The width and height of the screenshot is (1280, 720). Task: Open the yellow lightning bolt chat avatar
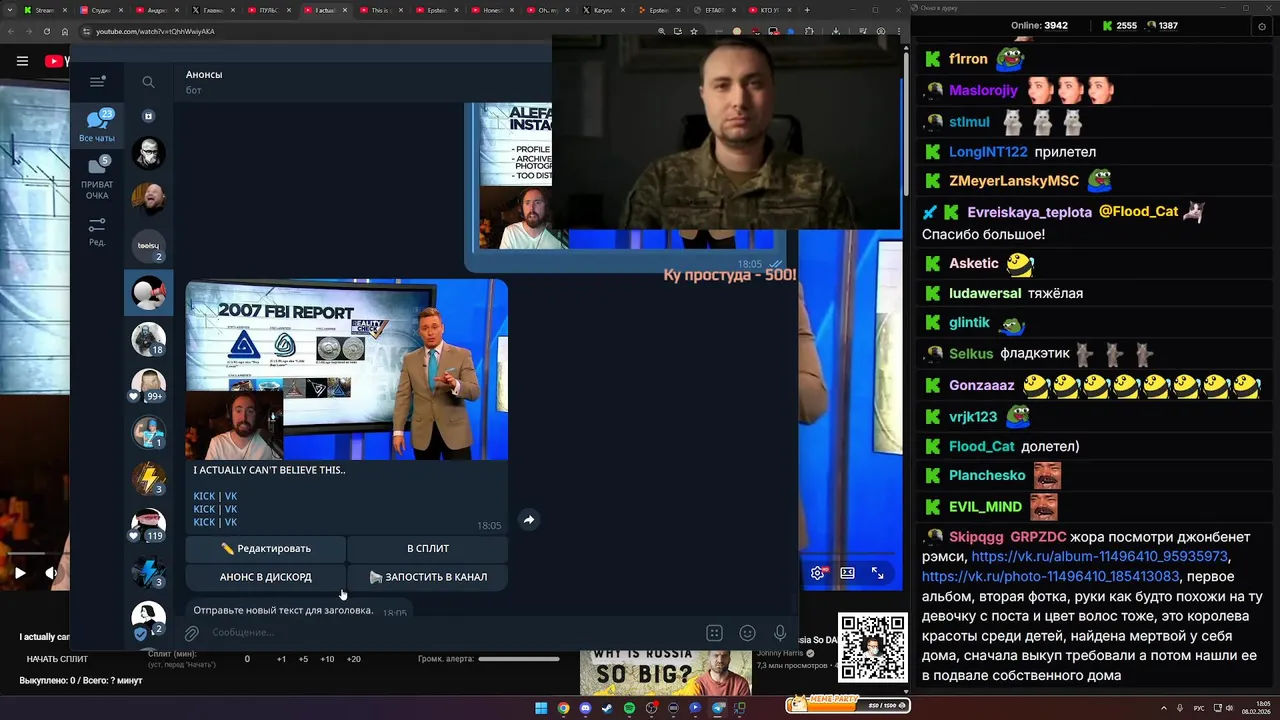click(x=148, y=478)
